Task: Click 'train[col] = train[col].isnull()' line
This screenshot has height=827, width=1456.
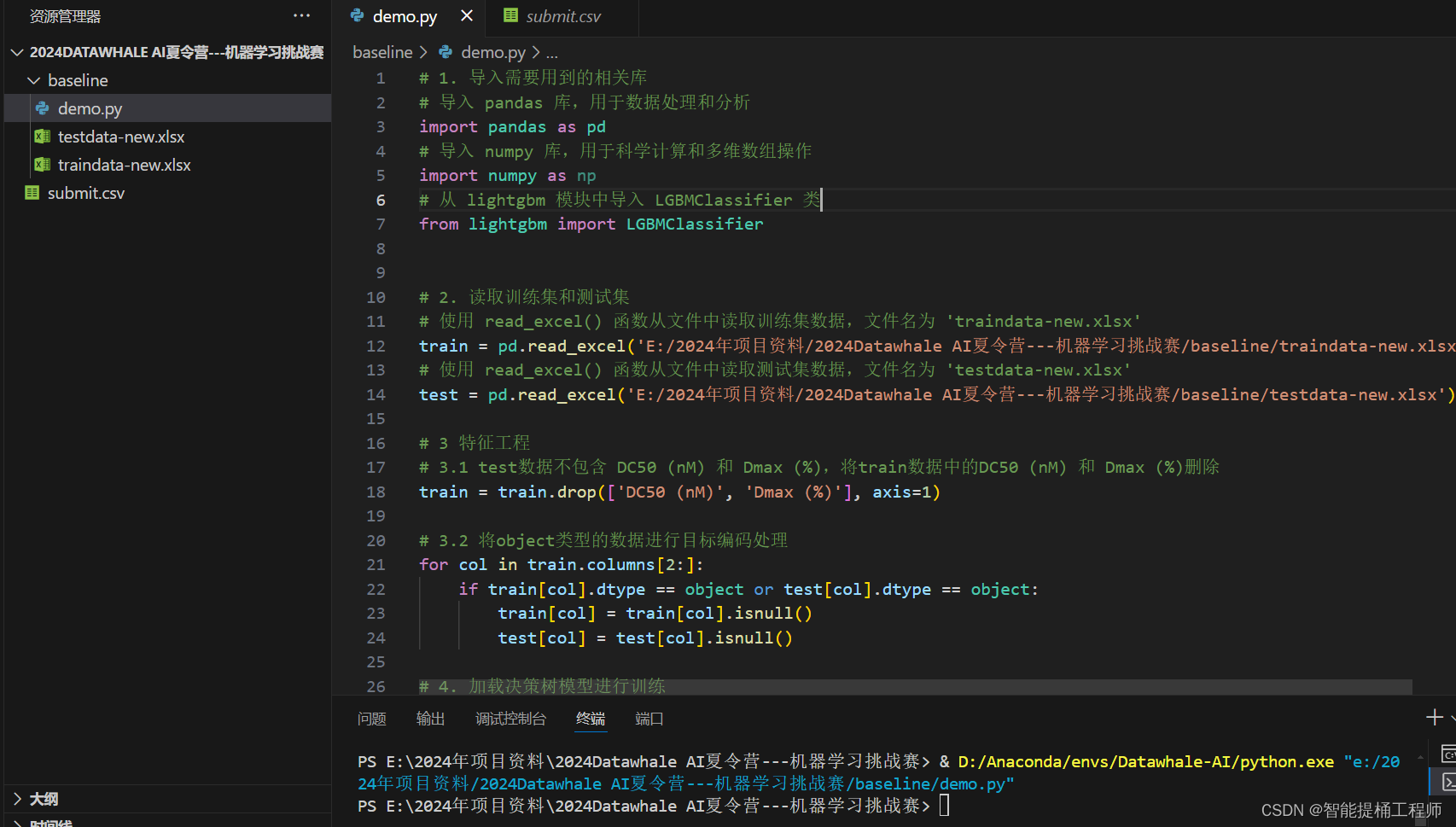Action: point(655,613)
